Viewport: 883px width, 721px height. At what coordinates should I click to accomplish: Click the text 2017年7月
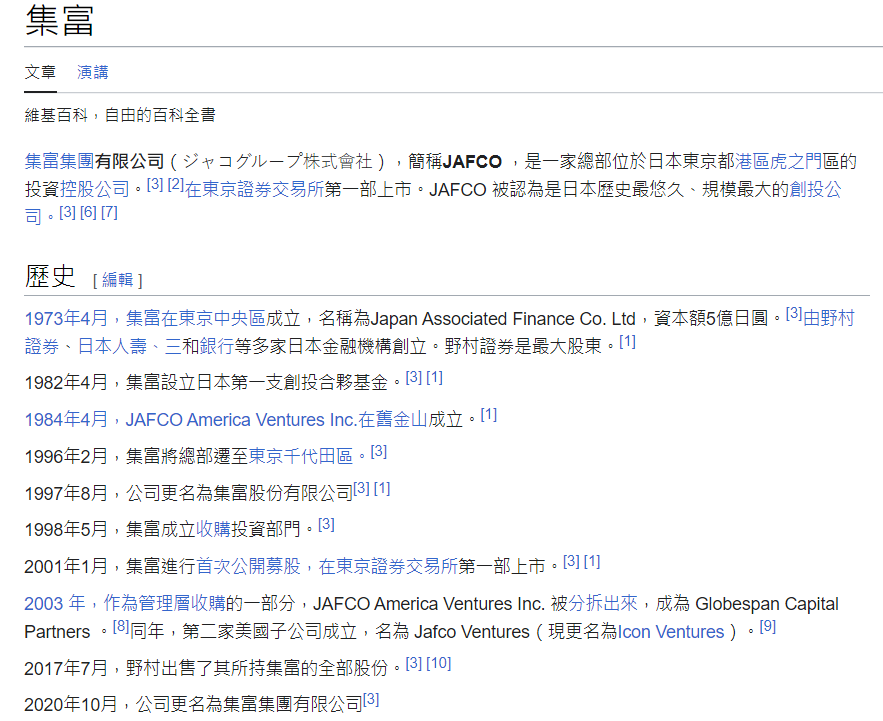pos(66,669)
